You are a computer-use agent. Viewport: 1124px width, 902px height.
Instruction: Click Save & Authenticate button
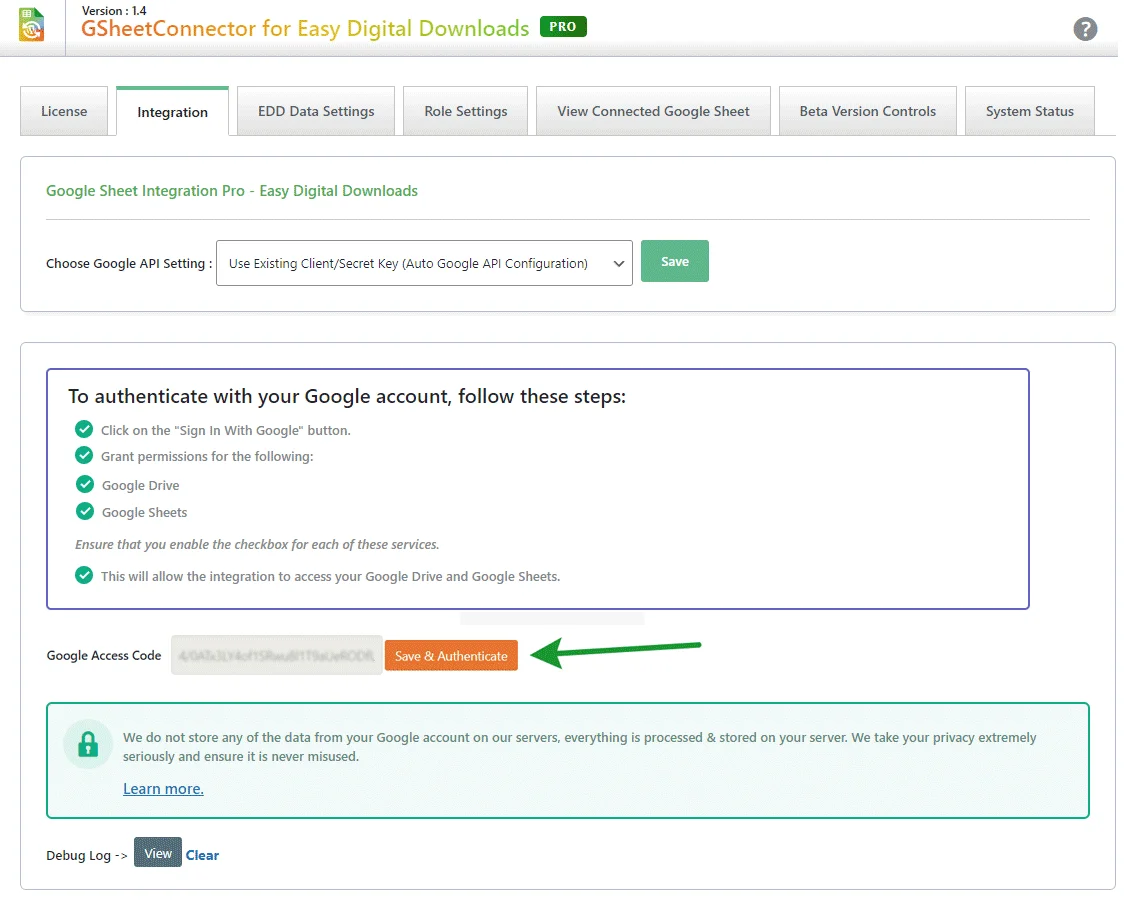pyautogui.click(x=451, y=655)
